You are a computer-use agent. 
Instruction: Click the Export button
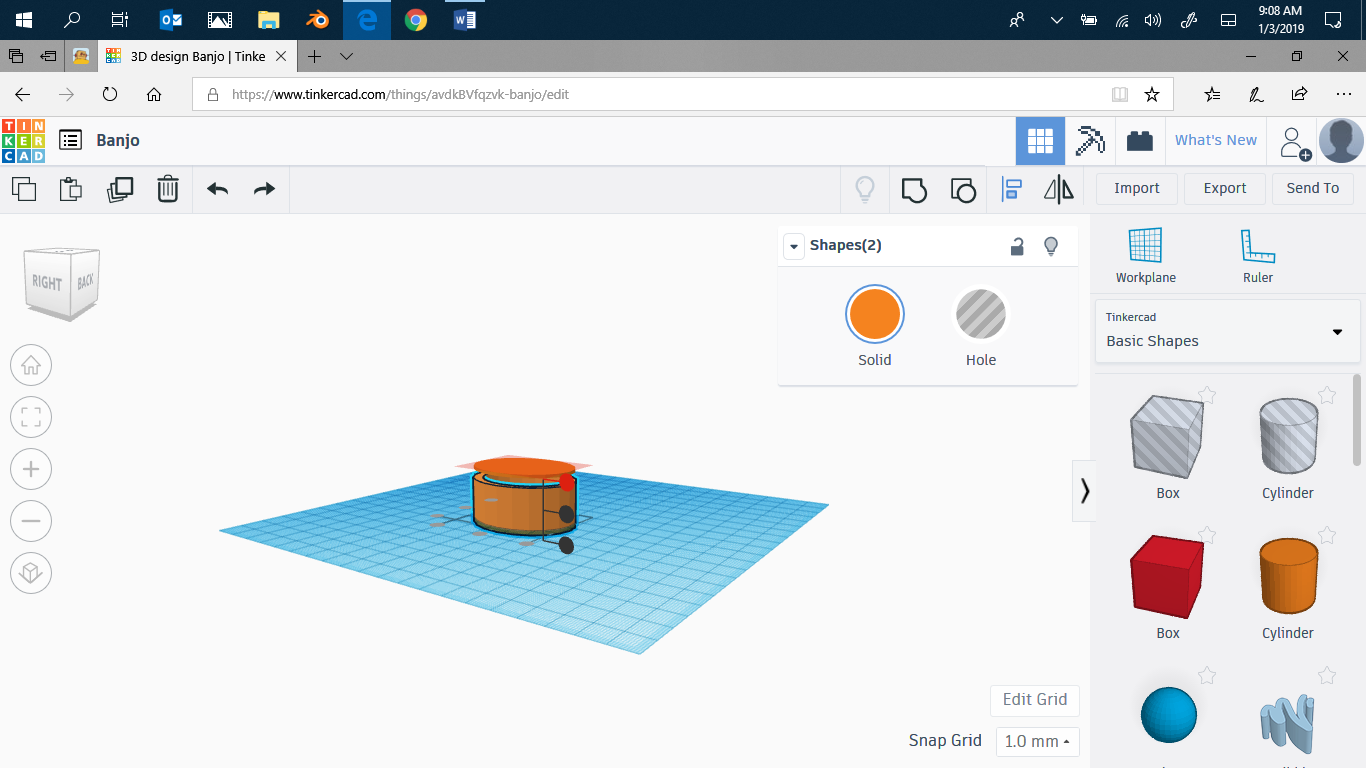(x=1224, y=188)
